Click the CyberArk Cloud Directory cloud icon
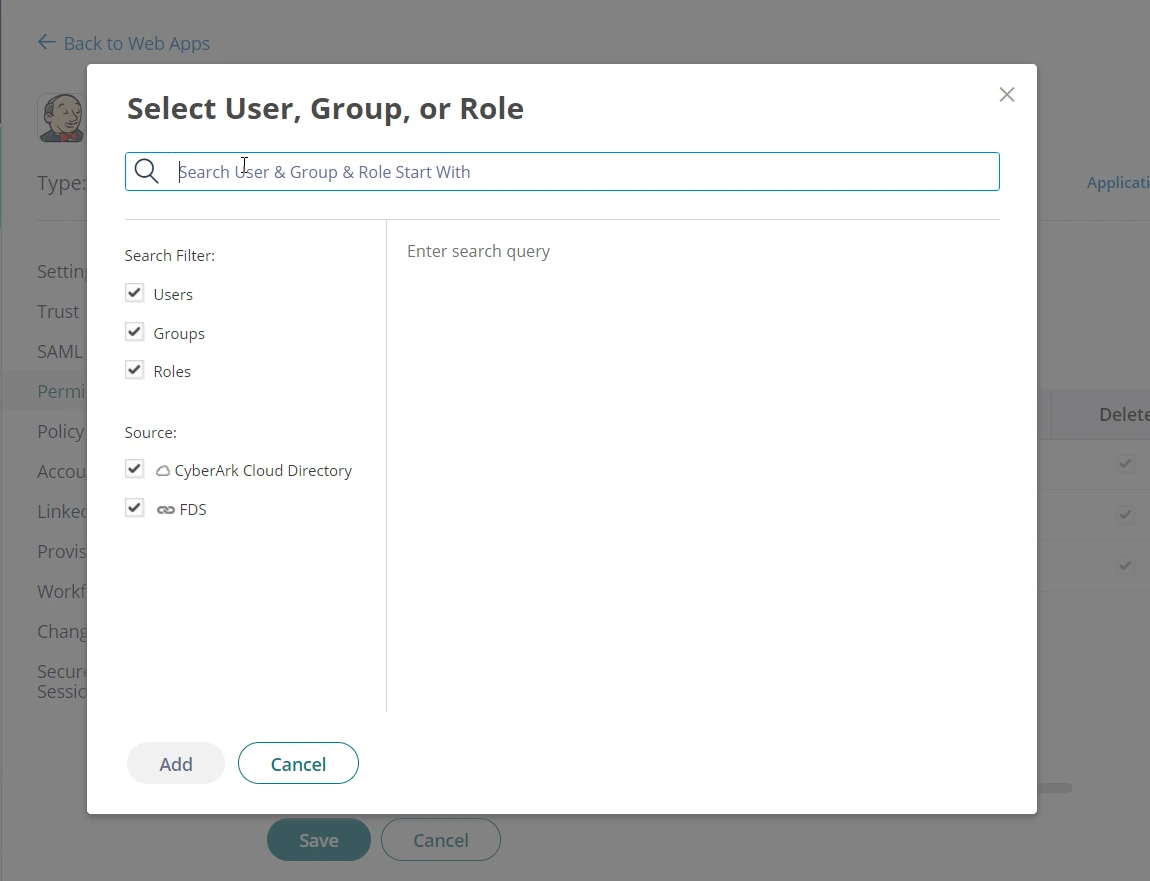This screenshot has width=1150, height=881. click(163, 471)
